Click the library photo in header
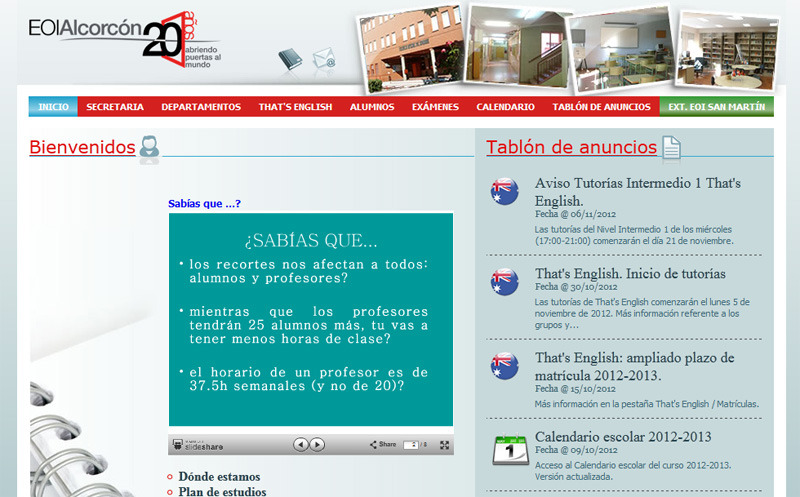Viewport: 800px width, 497px height. (728, 51)
